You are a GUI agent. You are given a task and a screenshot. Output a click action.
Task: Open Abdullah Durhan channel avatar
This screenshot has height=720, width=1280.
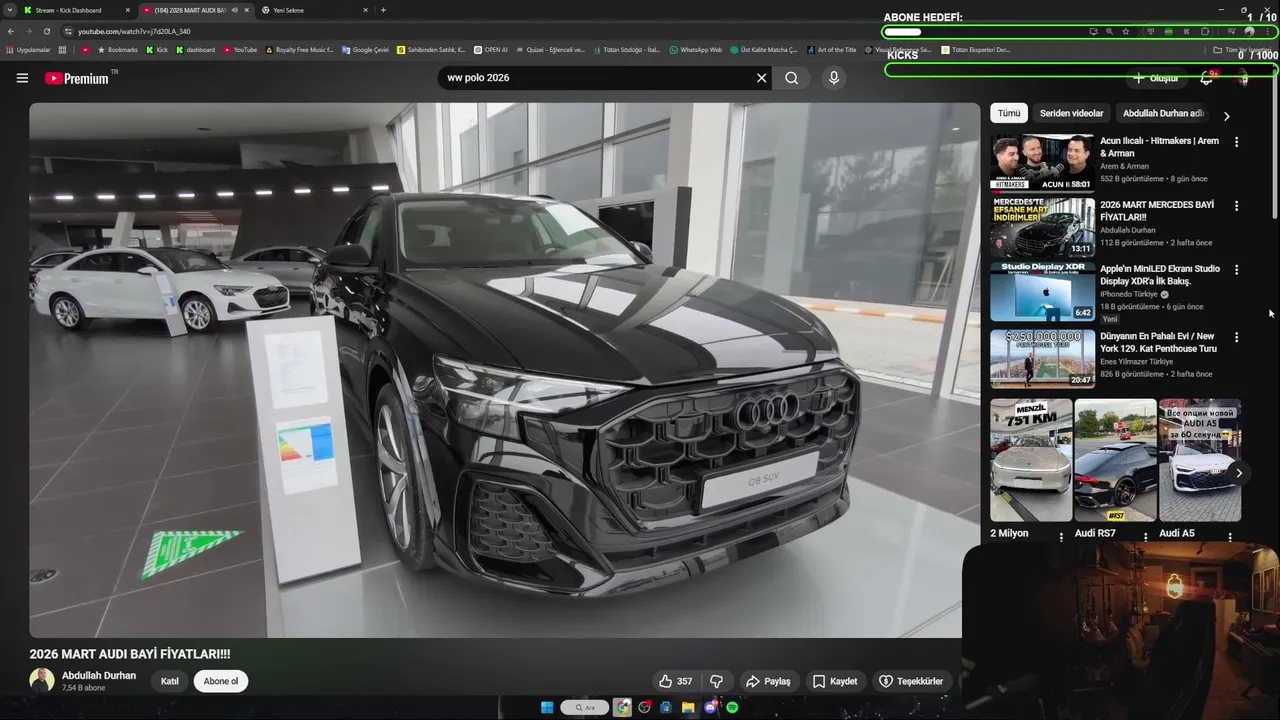coord(42,681)
